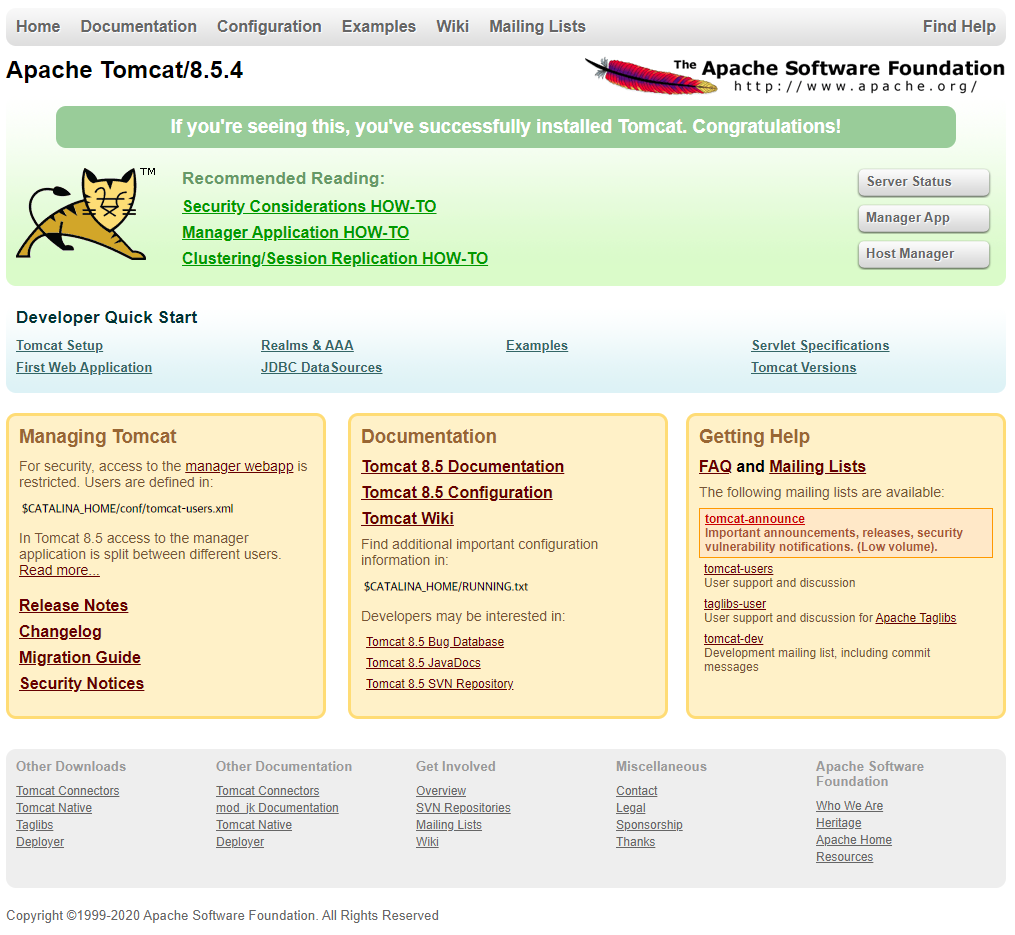Open Deployer under Other Downloads
Image resolution: width=1015 pixels, height=935 pixels.
[x=40, y=842]
